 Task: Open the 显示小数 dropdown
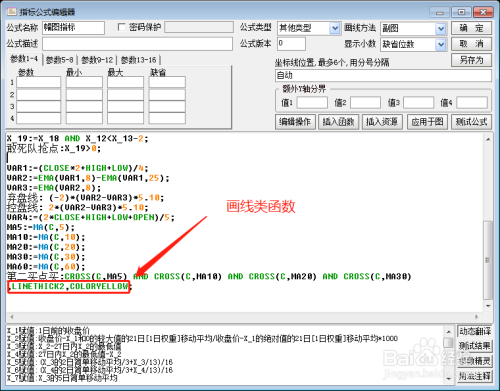click(441, 44)
